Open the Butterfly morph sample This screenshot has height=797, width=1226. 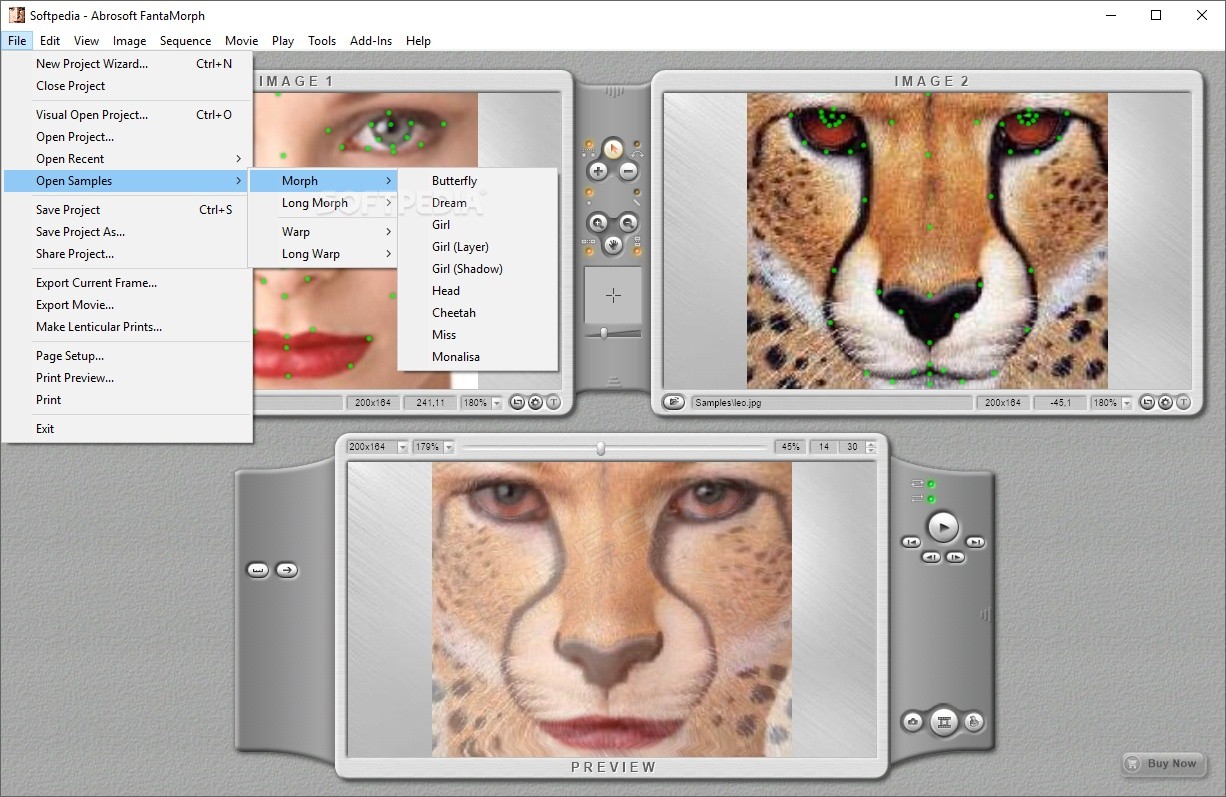click(478, 181)
